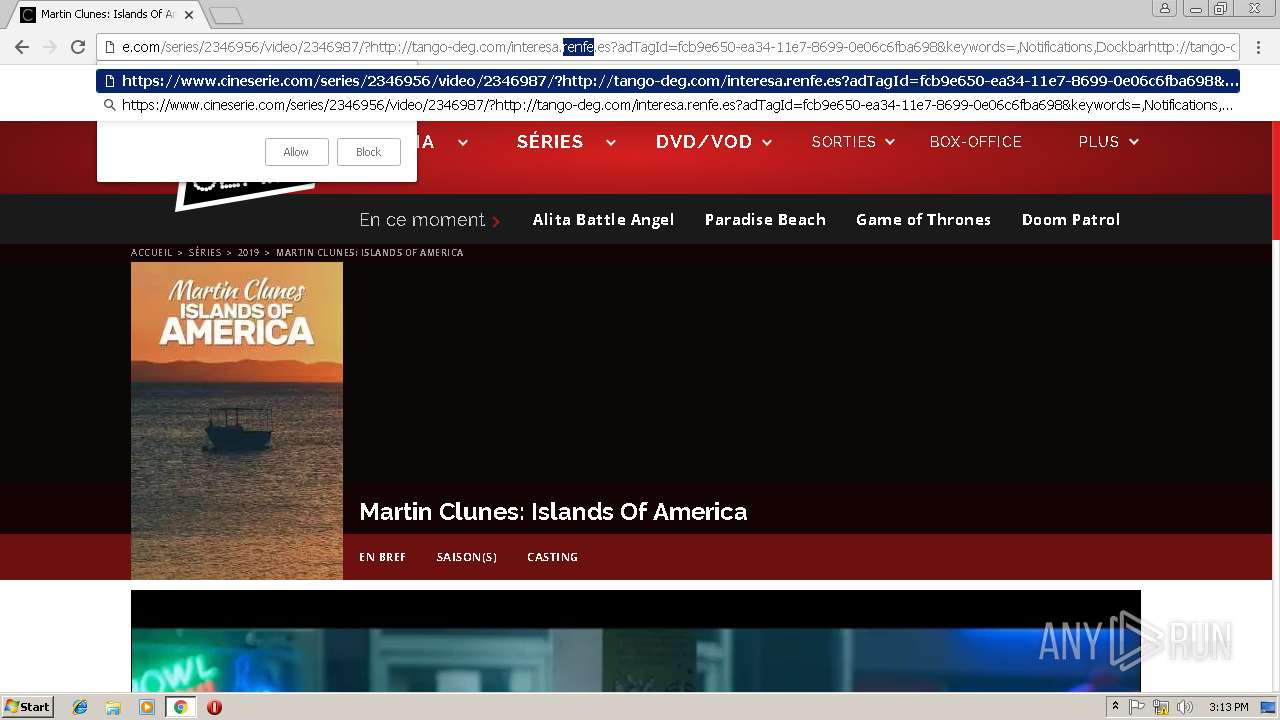
Task: Open Paradise Beach trending link
Action: point(765,220)
